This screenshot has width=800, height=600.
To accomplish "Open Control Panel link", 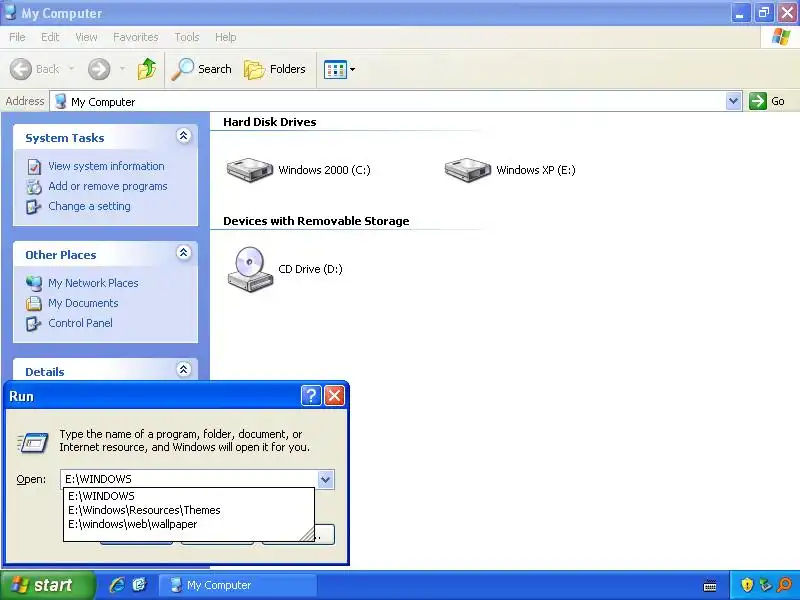I will point(81,323).
